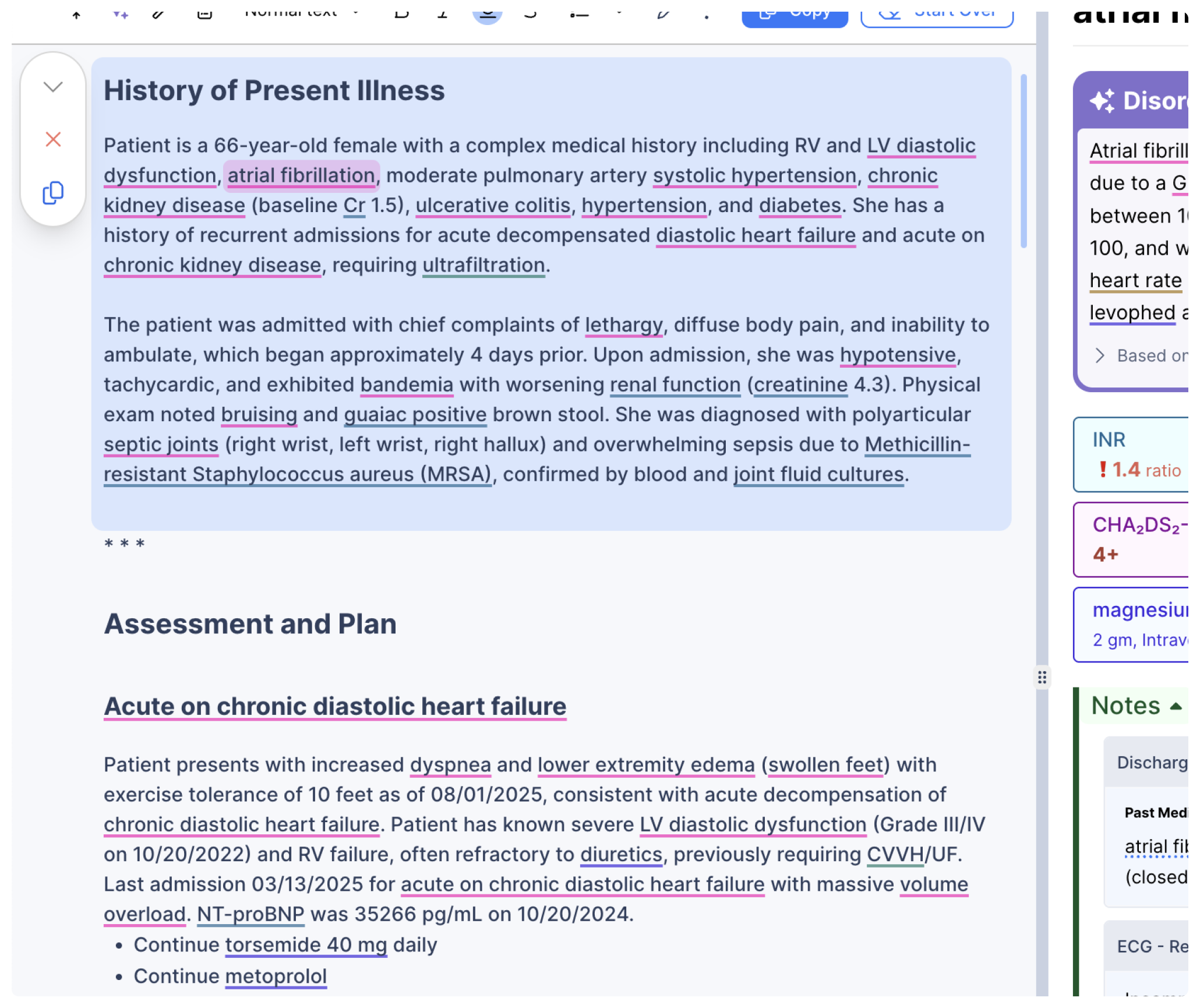Screen dimensions: 1200x1008
Task: Click the 'Cr' lab term before 1.5
Action: click(354, 206)
